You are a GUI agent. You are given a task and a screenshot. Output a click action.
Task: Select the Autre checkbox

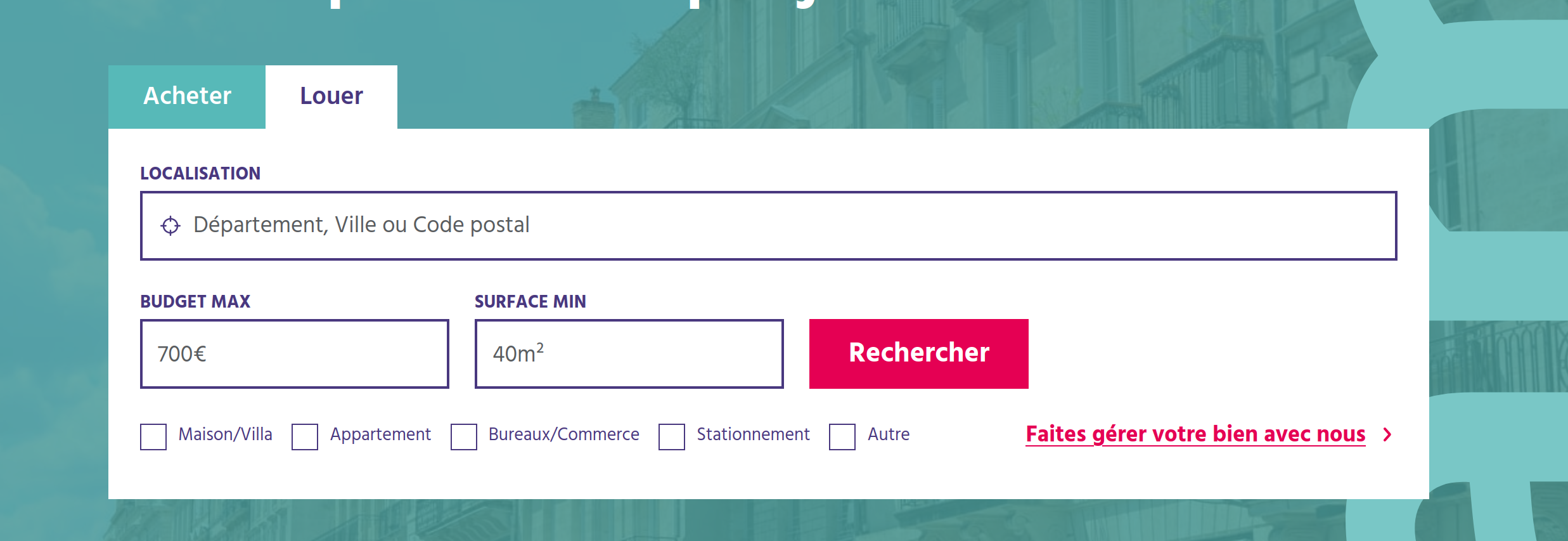842,436
